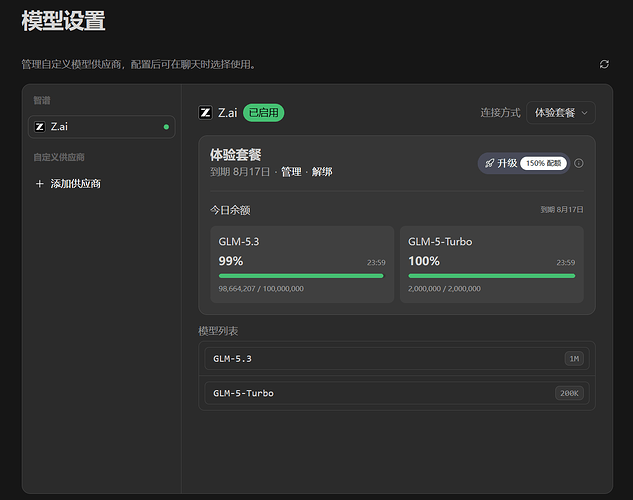Screen dimensions: 633x500
Task: Click the rocket icon on upgrade button
Action: pyautogui.click(x=489, y=163)
